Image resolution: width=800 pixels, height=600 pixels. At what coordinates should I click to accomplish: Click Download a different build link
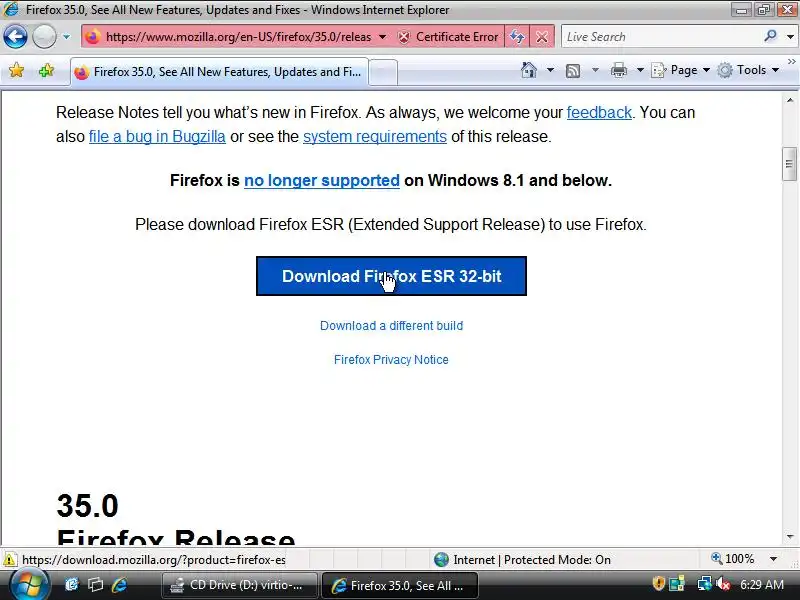point(391,326)
